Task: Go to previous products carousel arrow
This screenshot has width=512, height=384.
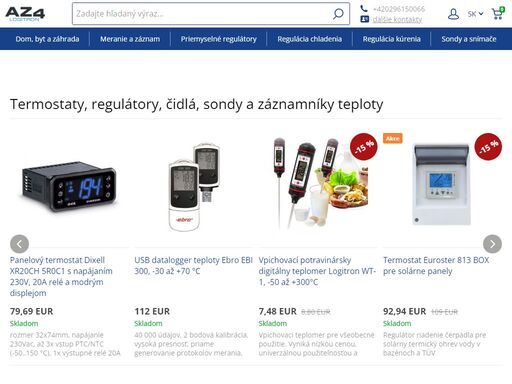Action: point(19,244)
